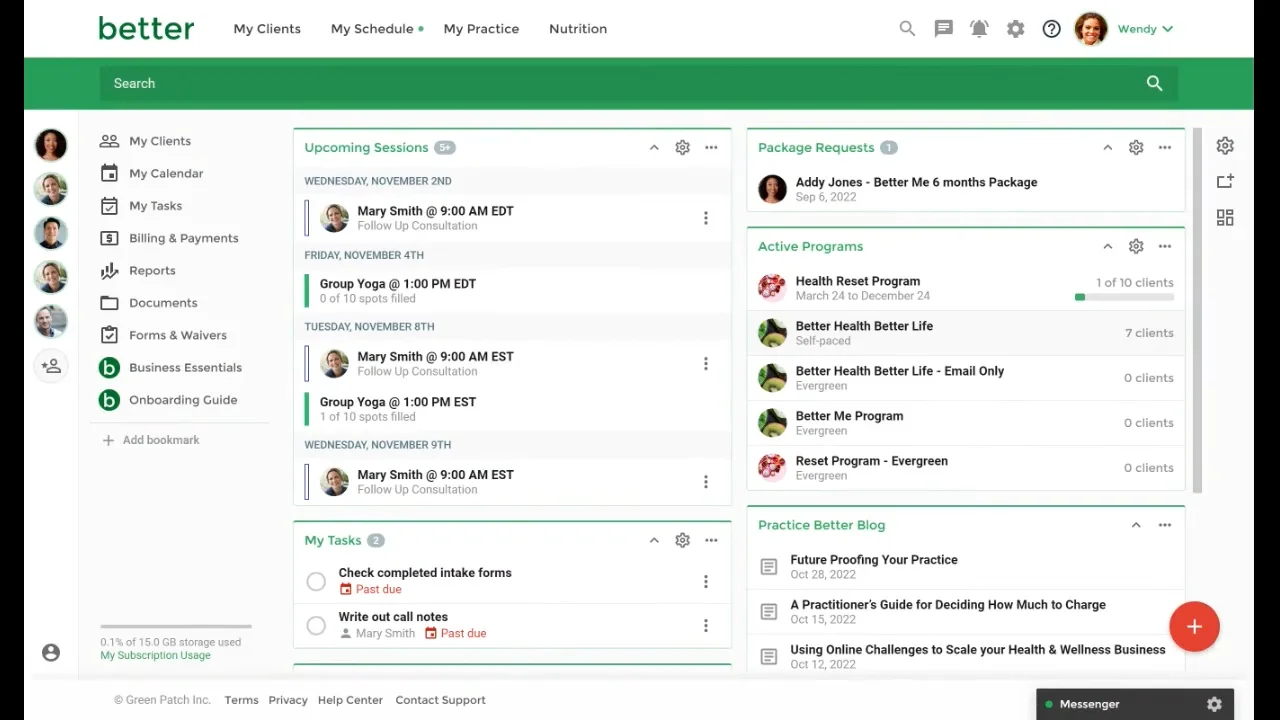Viewport: 1280px width, 720px height.
Task: Open the Help Center footer link
Action: click(x=350, y=700)
